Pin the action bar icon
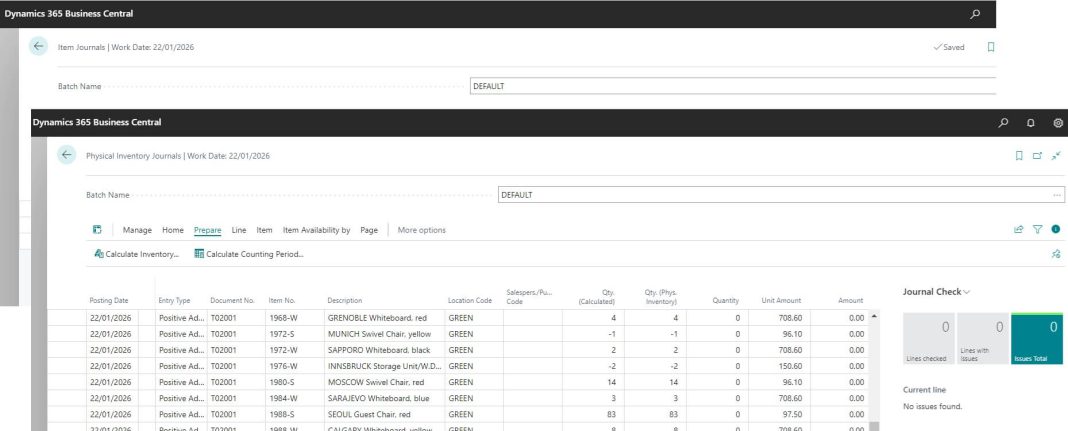1068x431 pixels. 1056,253
